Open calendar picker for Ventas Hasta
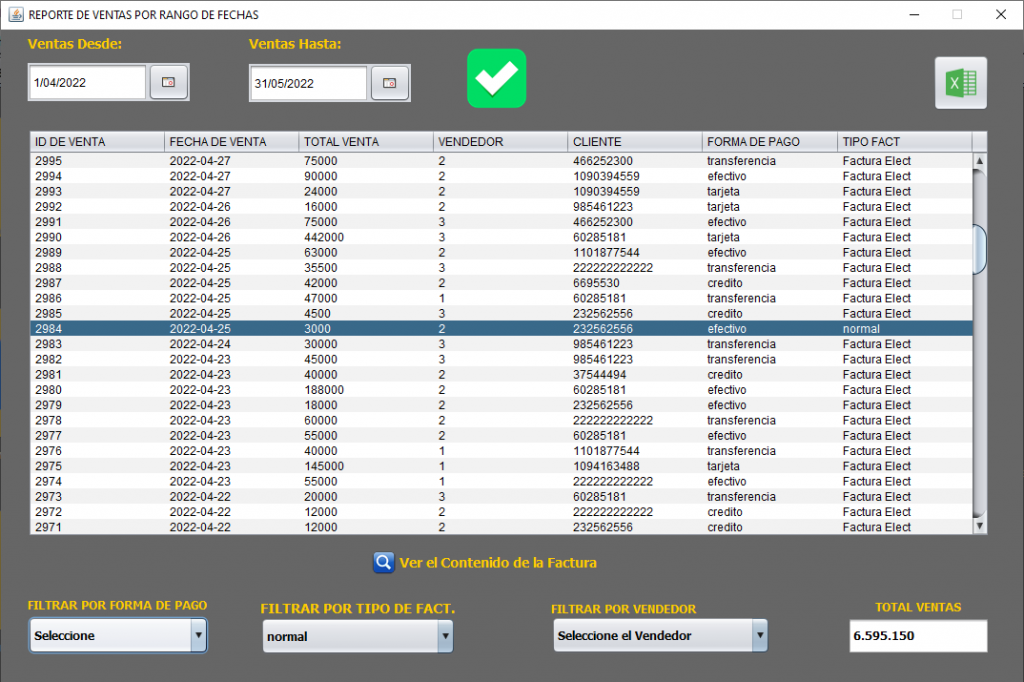The width and height of the screenshot is (1024, 682). point(389,83)
